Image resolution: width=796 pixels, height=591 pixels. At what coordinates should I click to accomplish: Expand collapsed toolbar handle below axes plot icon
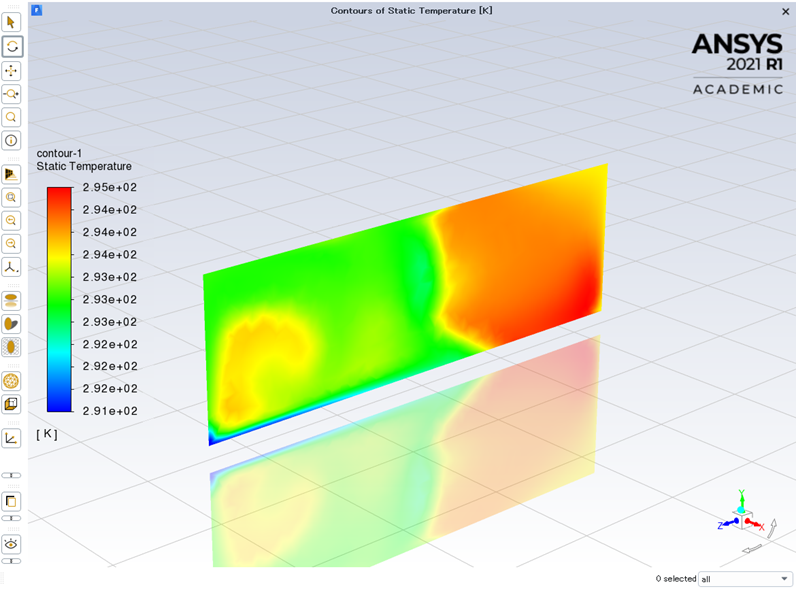pos(11,475)
